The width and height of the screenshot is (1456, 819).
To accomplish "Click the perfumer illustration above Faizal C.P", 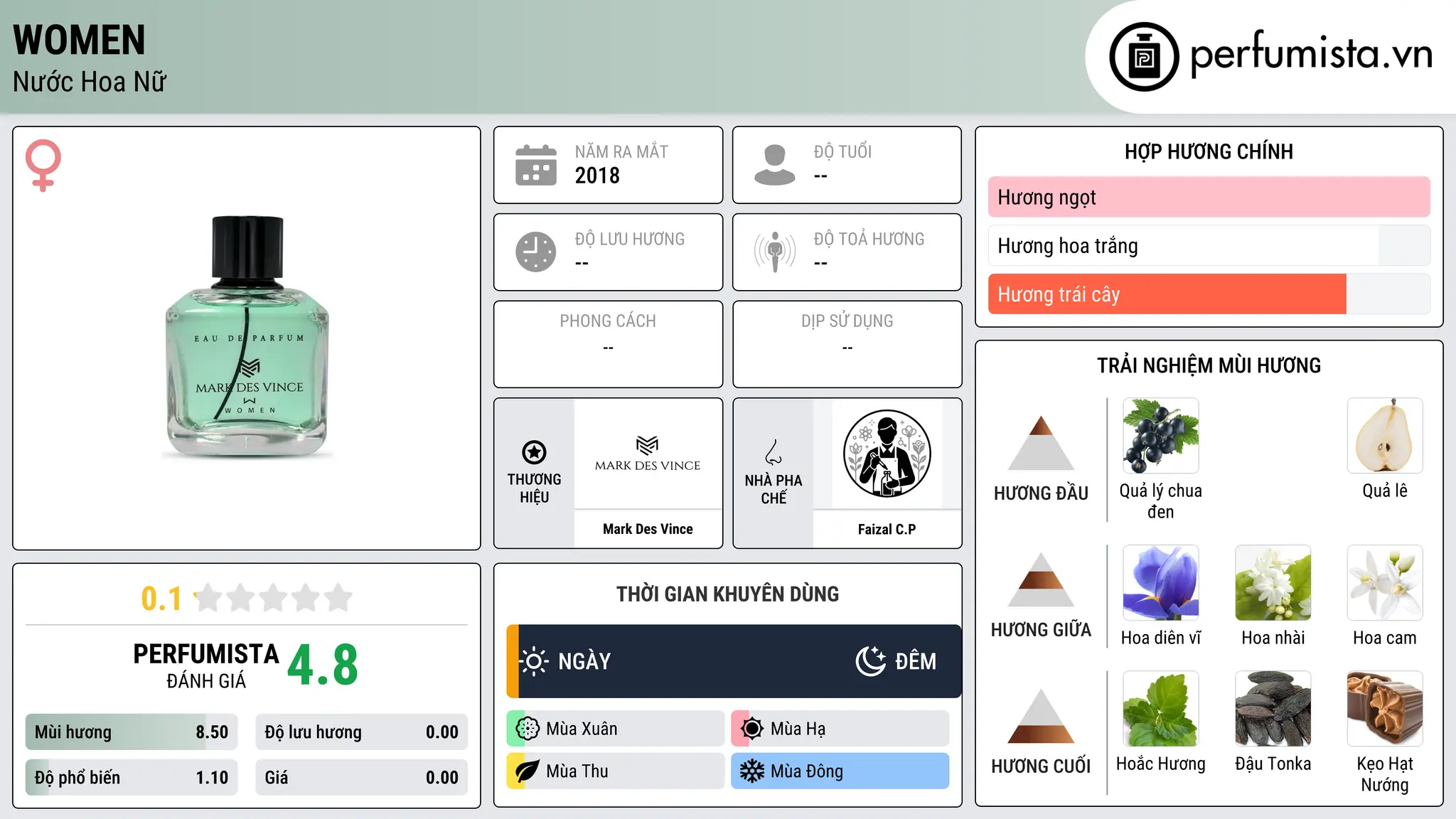I will [887, 454].
